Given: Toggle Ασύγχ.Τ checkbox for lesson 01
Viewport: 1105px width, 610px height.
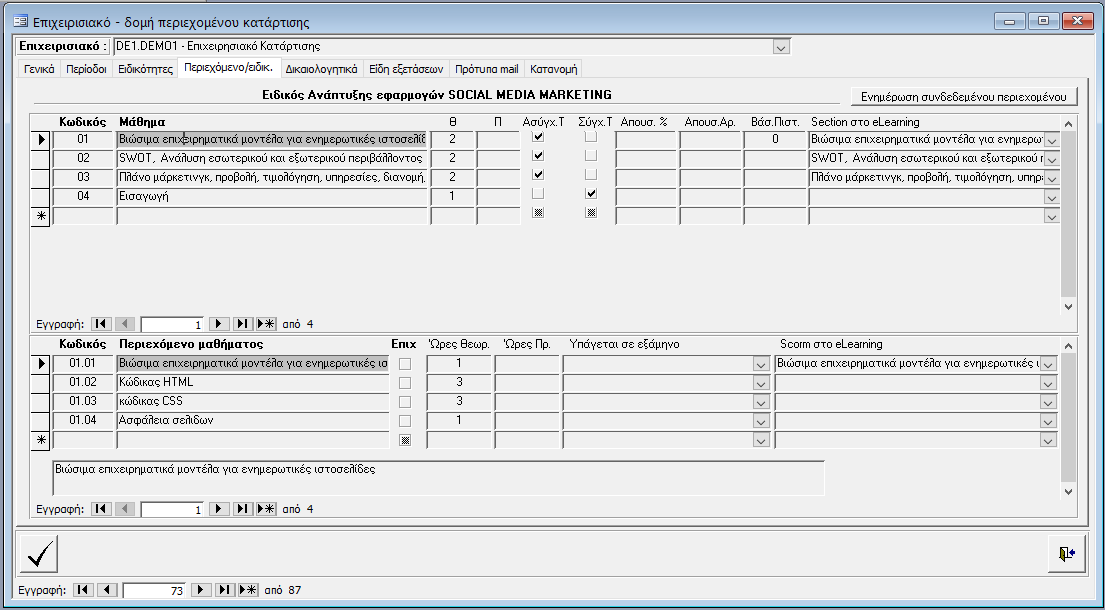Looking at the screenshot, I should [x=538, y=137].
